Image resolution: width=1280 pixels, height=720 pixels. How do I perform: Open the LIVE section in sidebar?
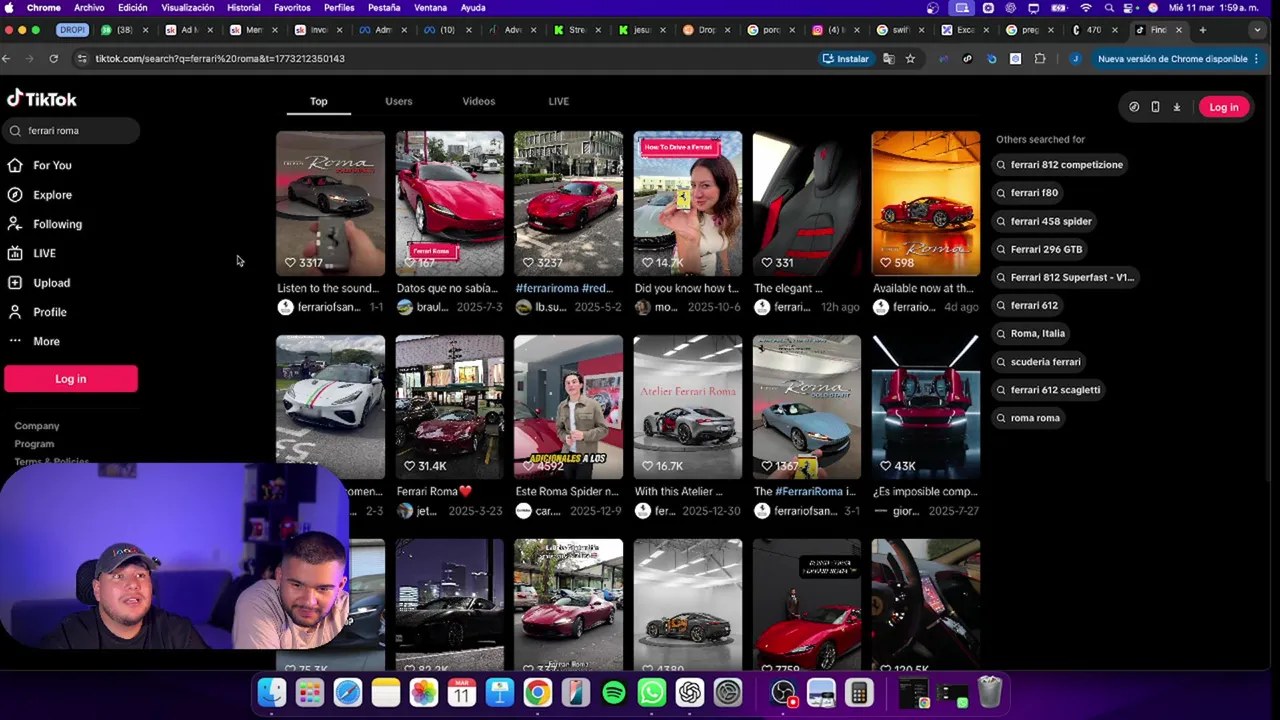(x=32, y=253)
